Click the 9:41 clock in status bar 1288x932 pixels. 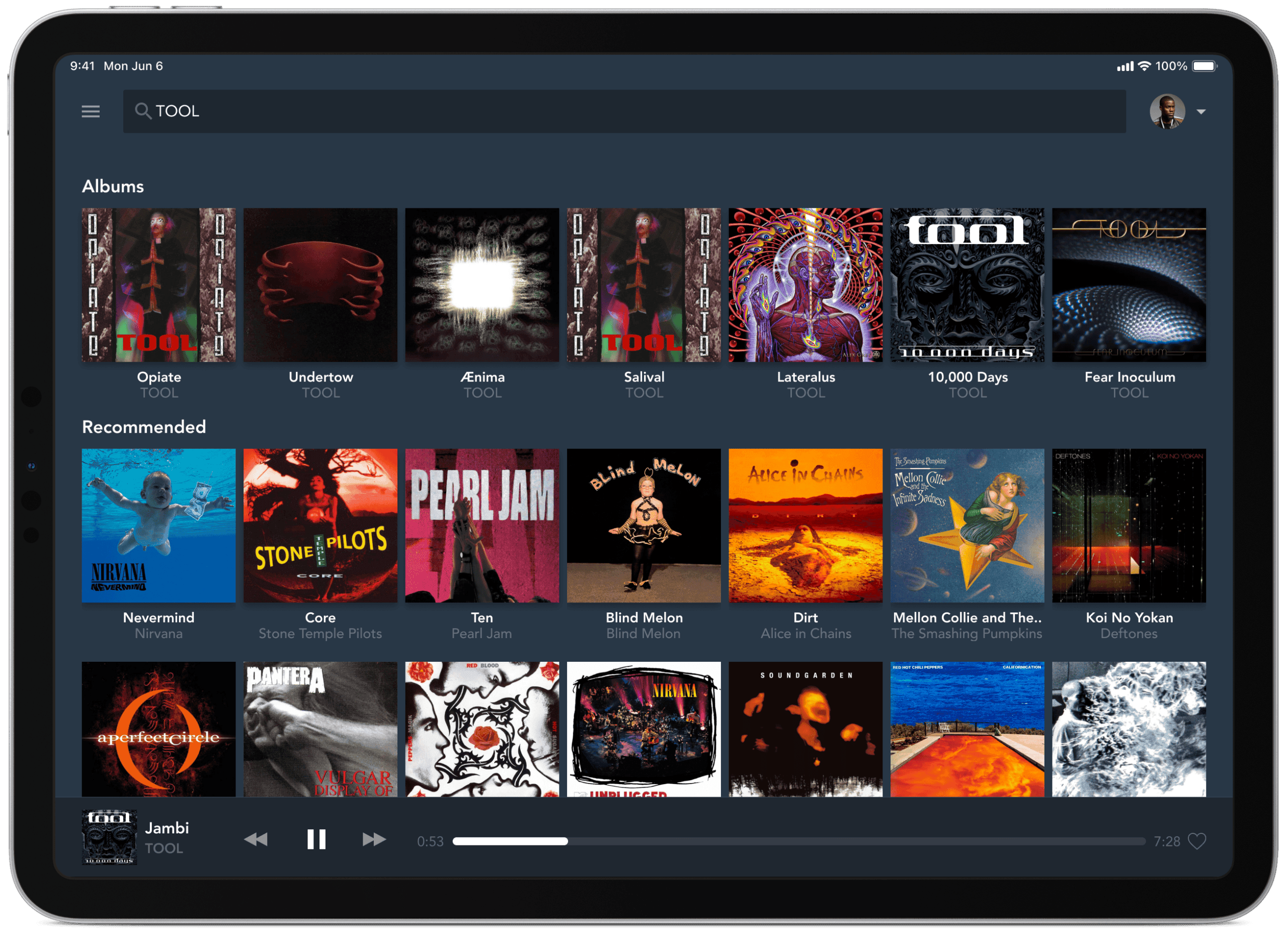83,66
